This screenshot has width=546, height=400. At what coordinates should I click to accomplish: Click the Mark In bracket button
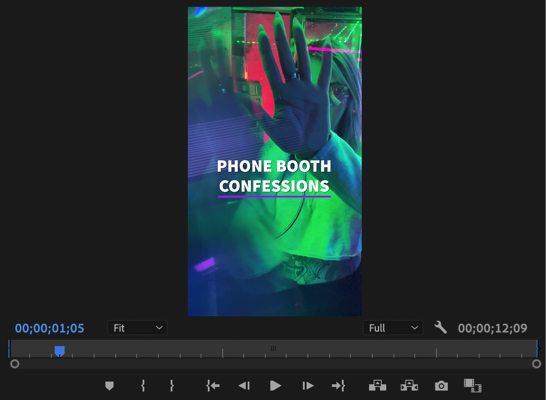pos(143,386)
